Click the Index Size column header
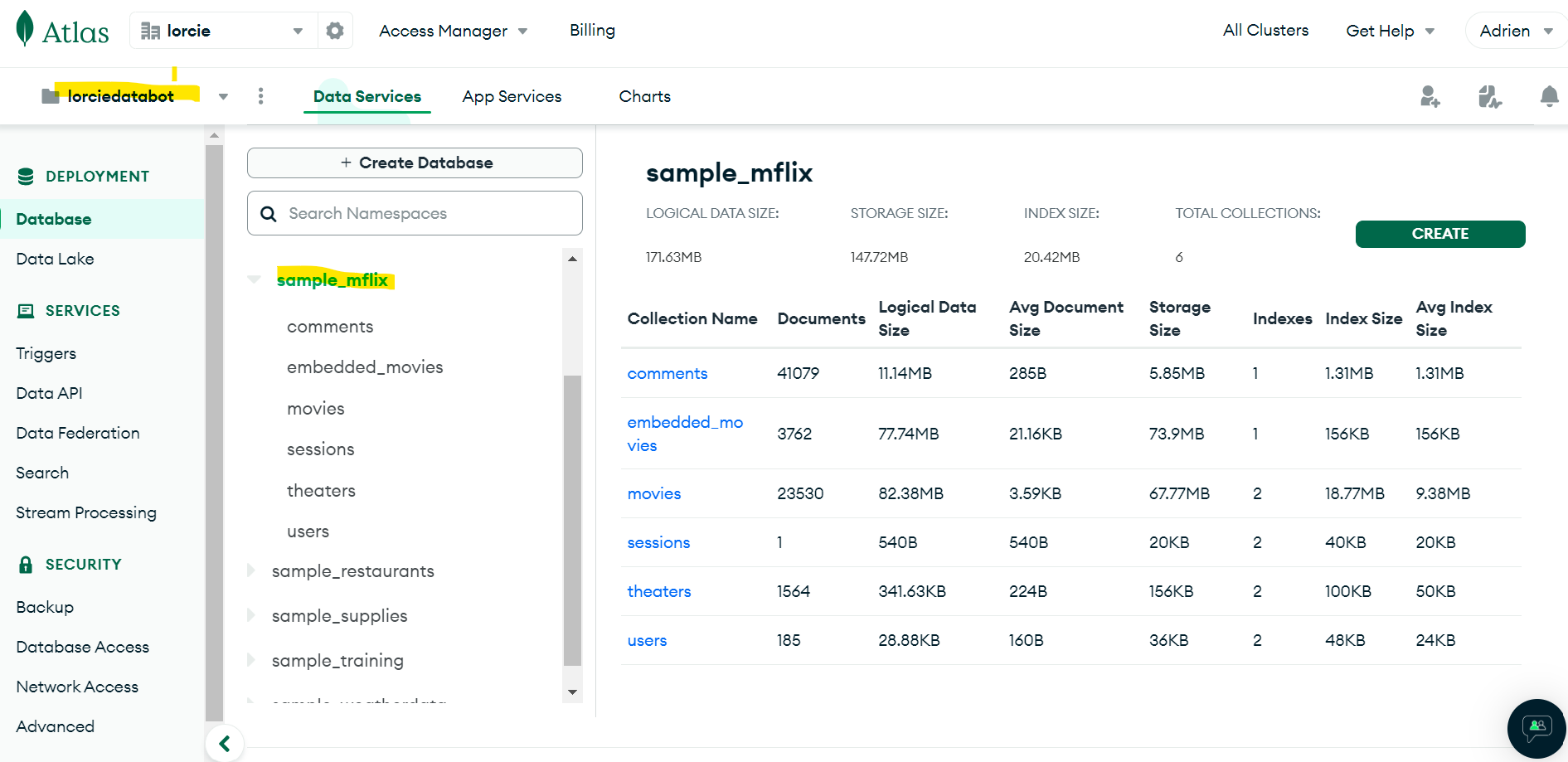Viewport: 1568px width, 762px height. point(1364,318)
